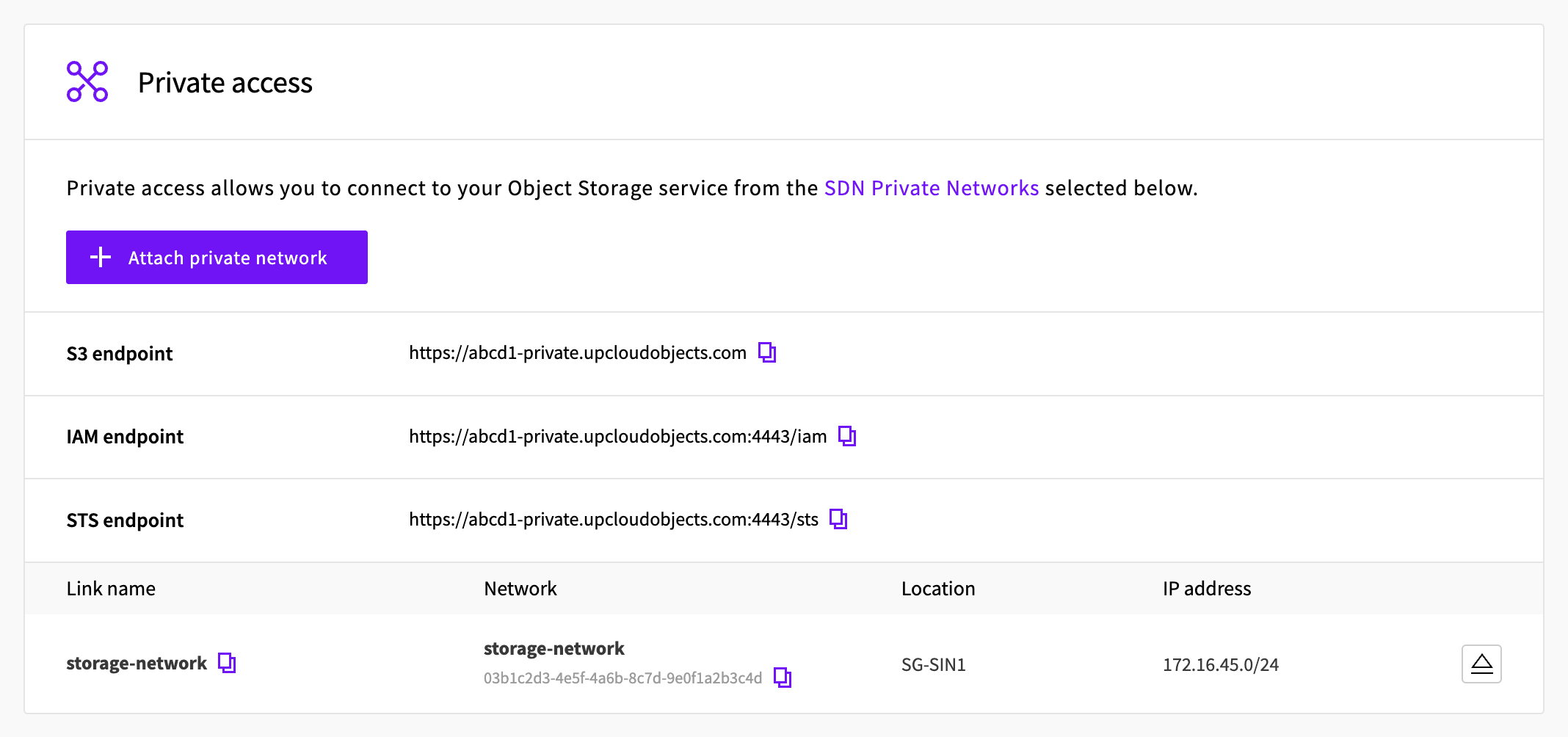Select the S3 endpoint URL text

[x=578, y=353]
